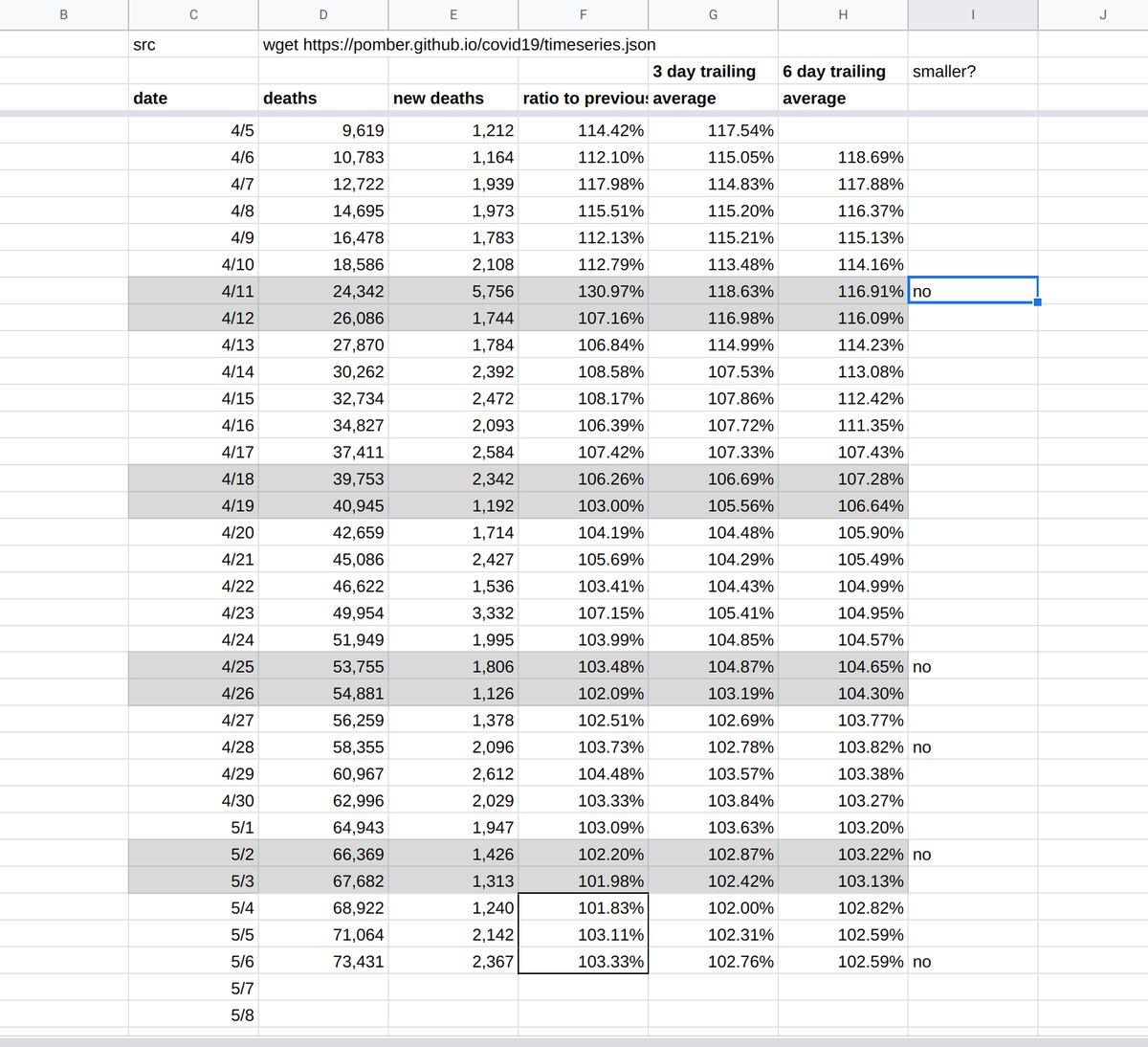Click deaths value 26,086
This screenshot has height=1047, width=1148.
(x=323, y=318)
